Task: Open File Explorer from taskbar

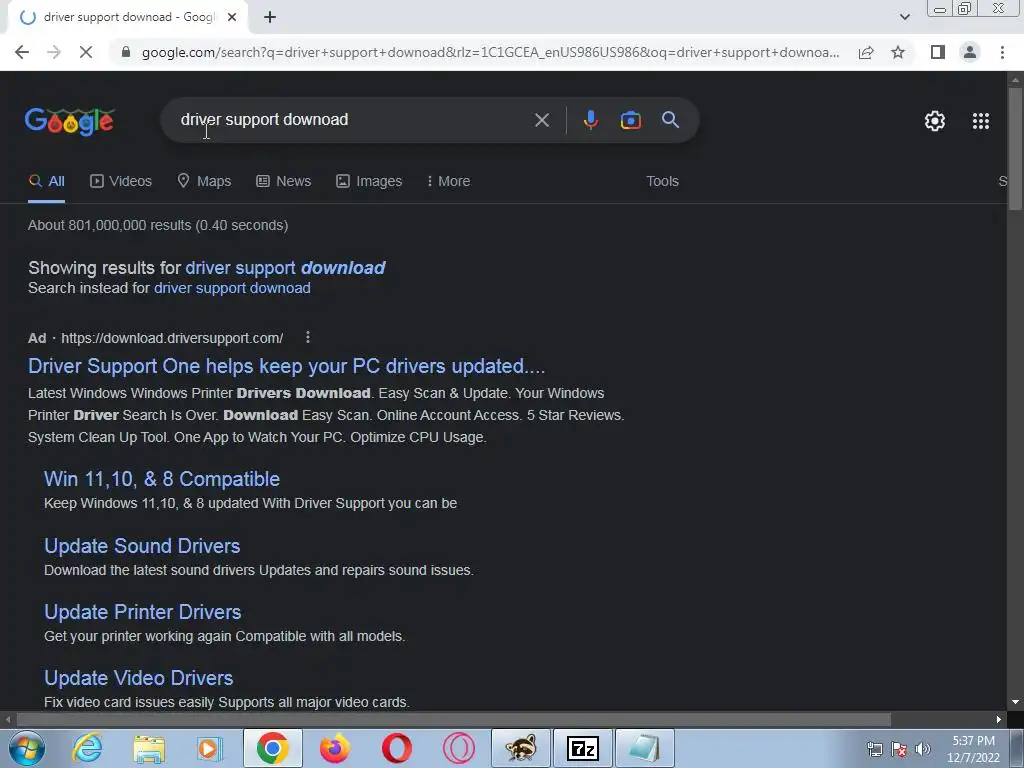Action: click(x=149, y=748)
